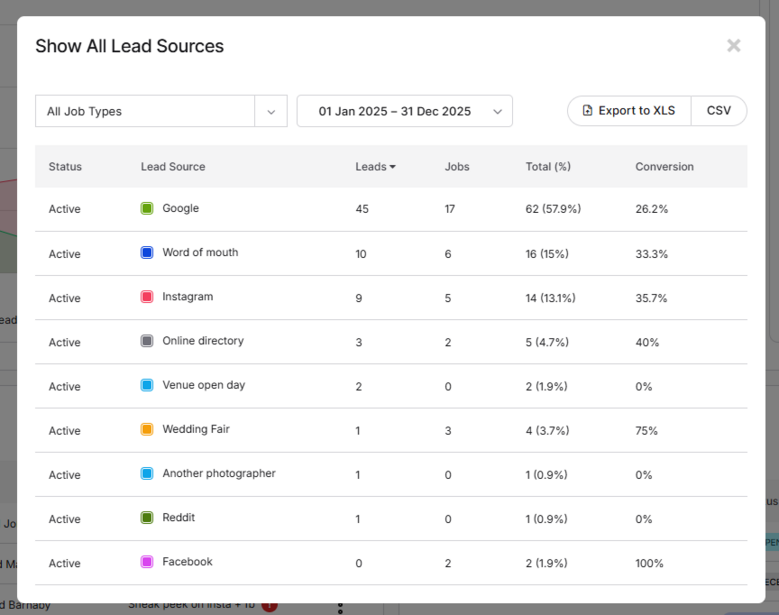779x615 pixels.
Task: Click the 26.2% conversion value
Action: tap(651, 209)
